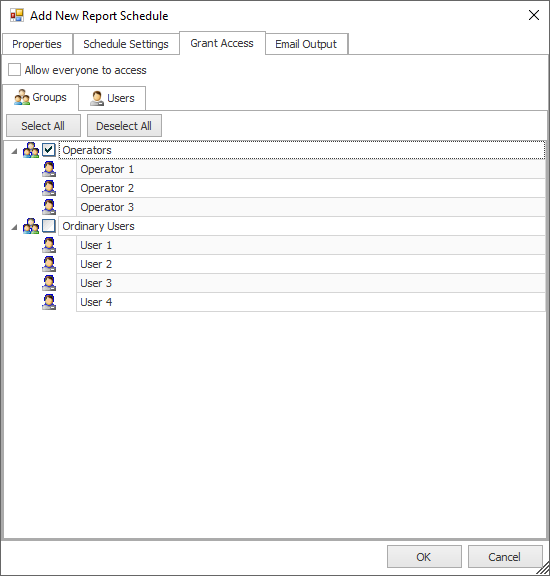Select the Operator 2 row
The height and width of the screenshot is (576, 550).
pos(311,188)
